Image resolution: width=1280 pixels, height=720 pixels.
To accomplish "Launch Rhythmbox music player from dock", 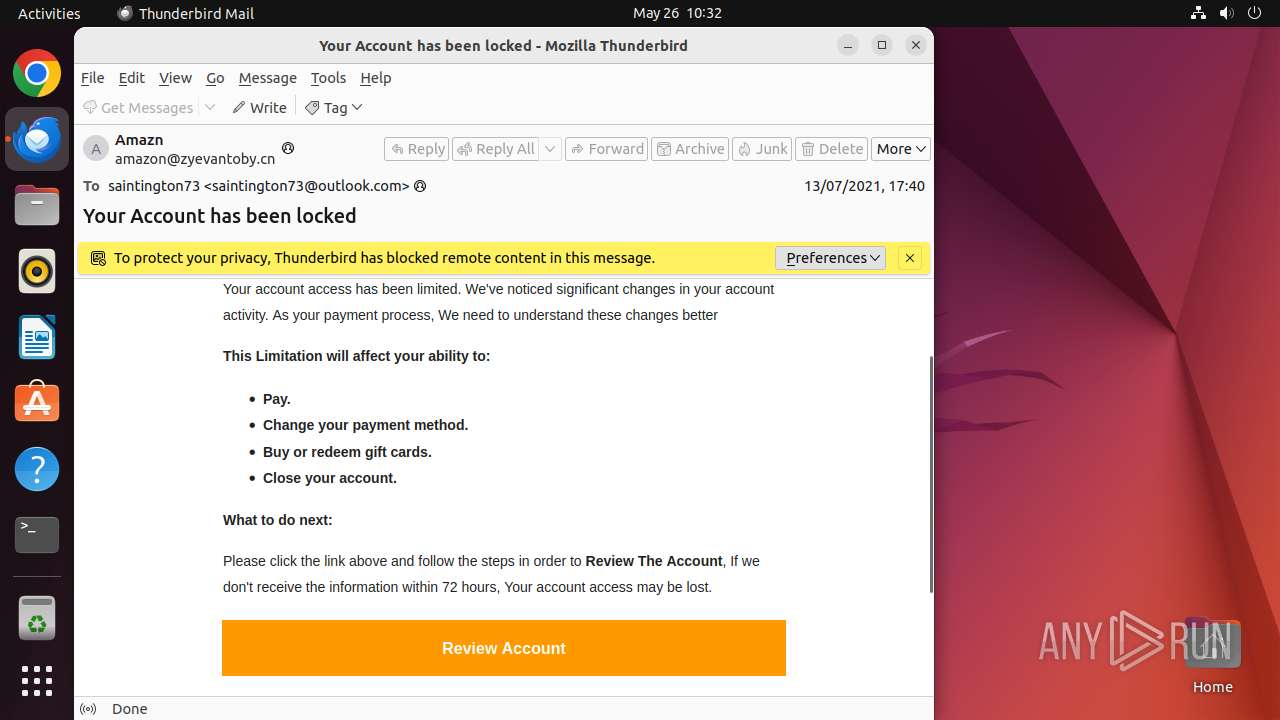I will click(37, 271).
